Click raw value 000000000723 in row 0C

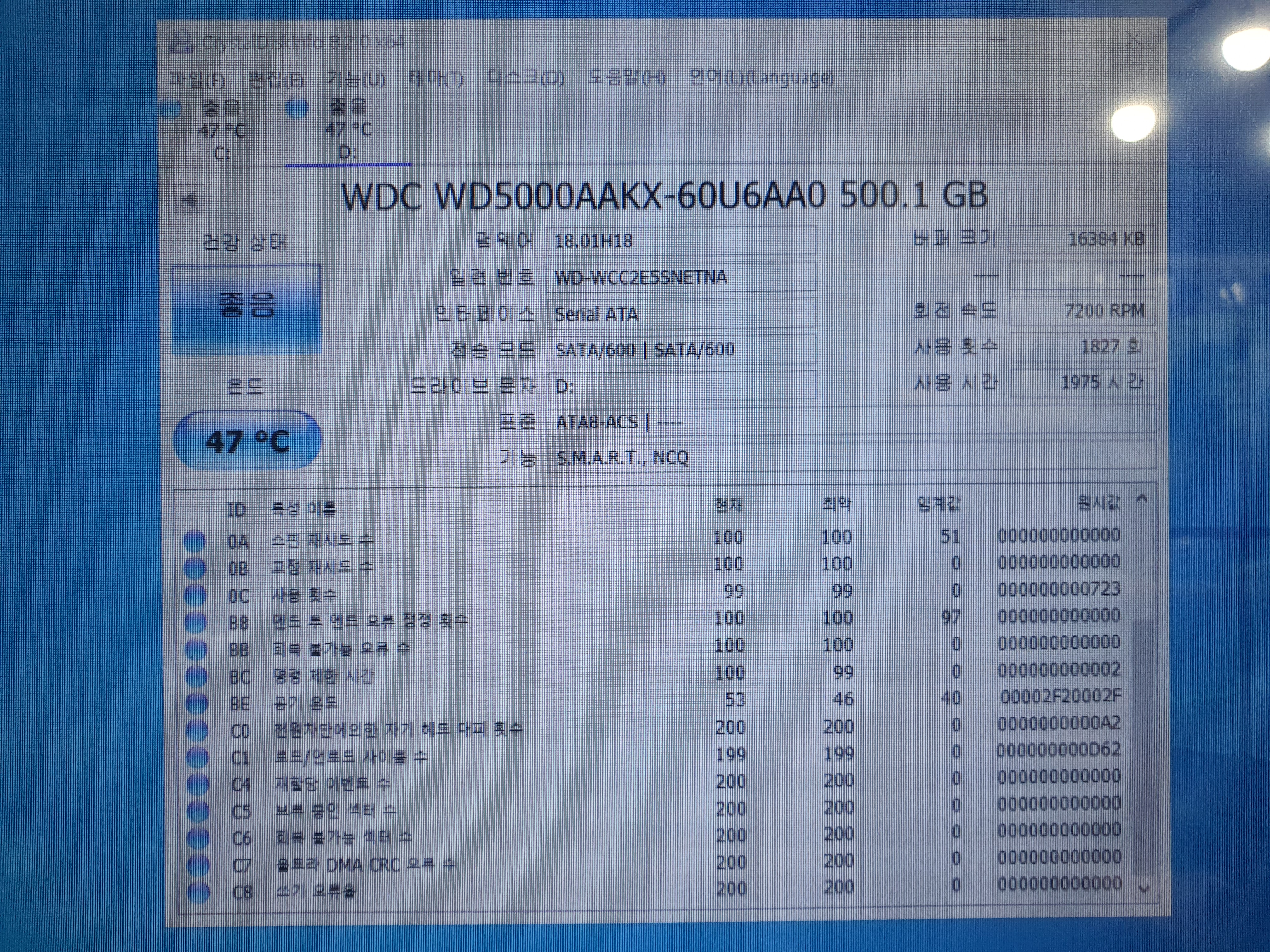pyautogui.click(x=1059, y=589)
